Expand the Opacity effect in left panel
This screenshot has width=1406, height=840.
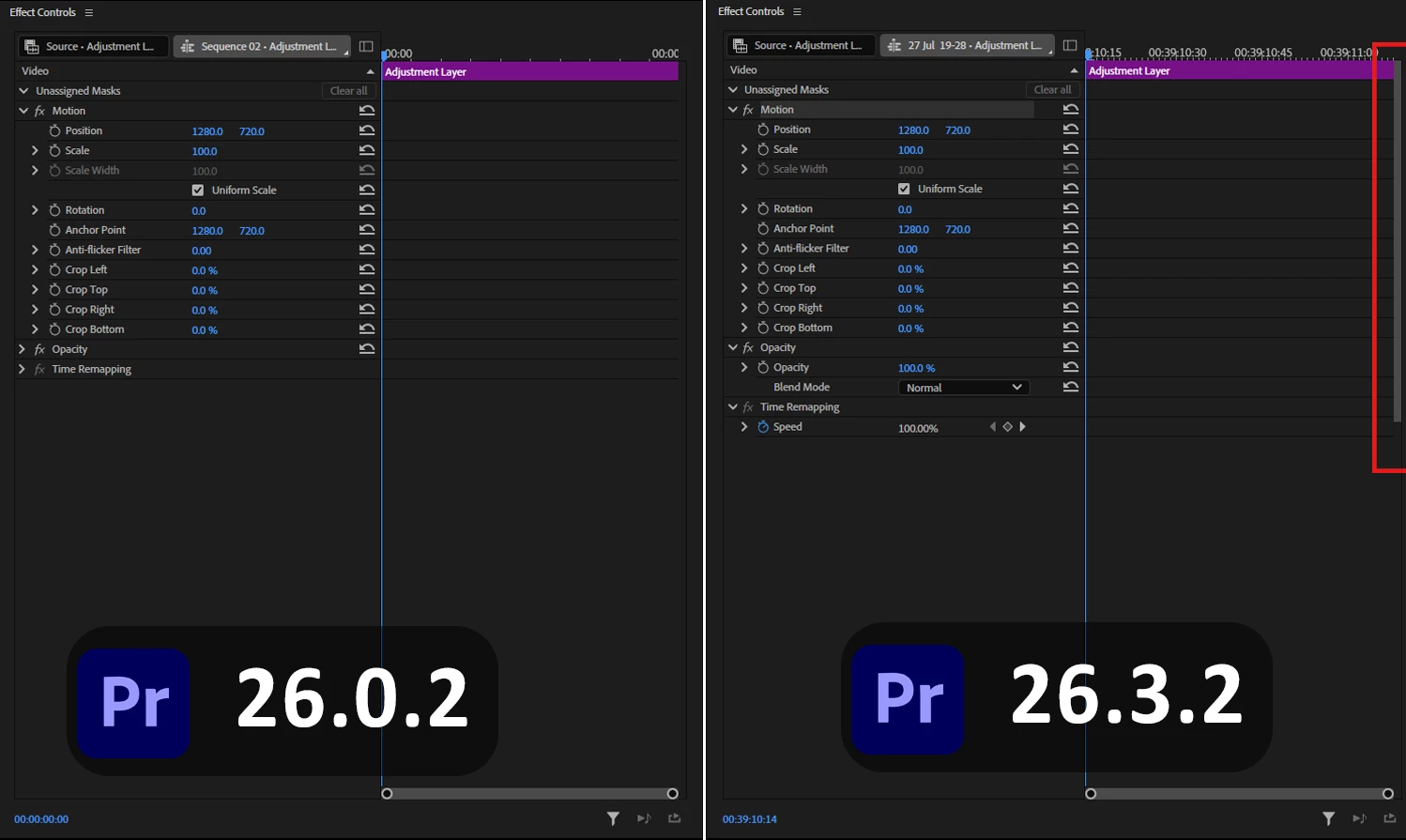click(x=22, y=349)
